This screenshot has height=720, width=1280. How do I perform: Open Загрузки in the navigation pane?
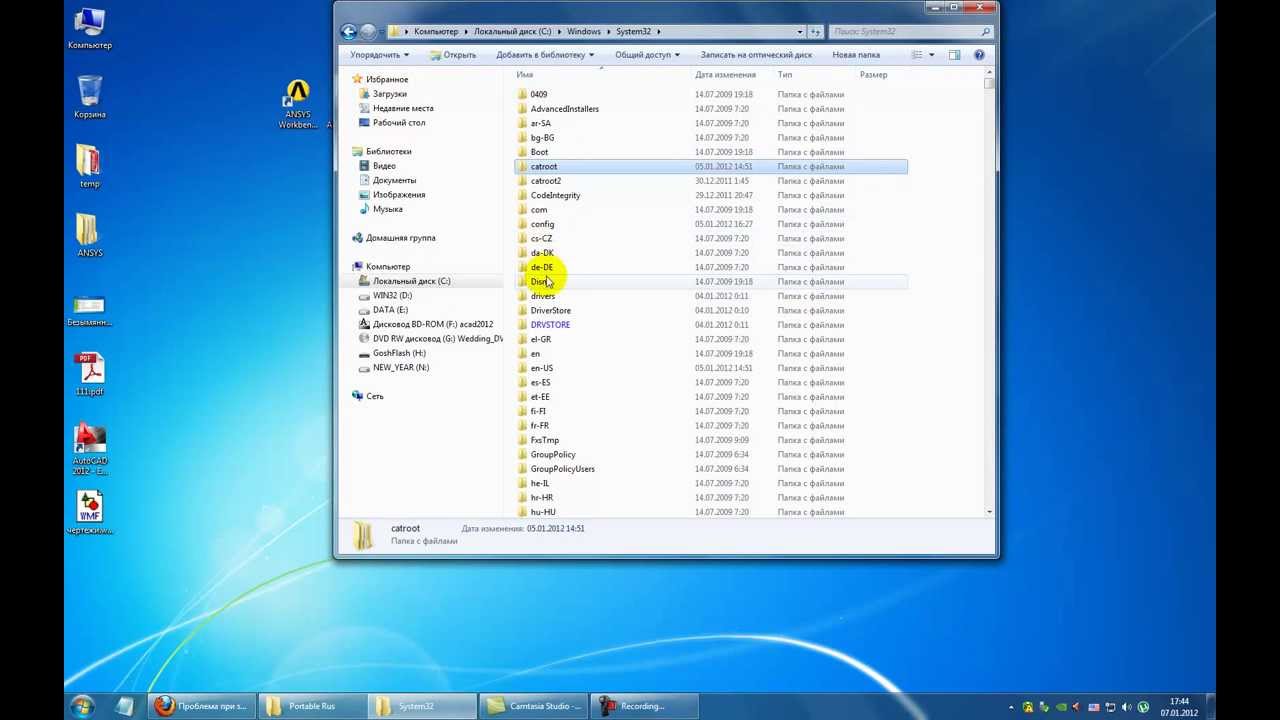click(x=389, y=94)
